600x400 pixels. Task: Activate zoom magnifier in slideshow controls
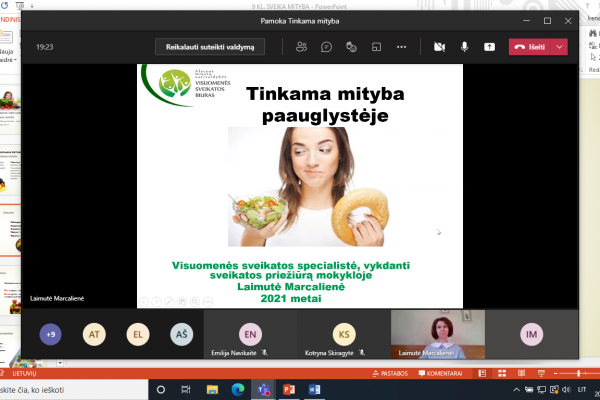click(x=195, y=302)
